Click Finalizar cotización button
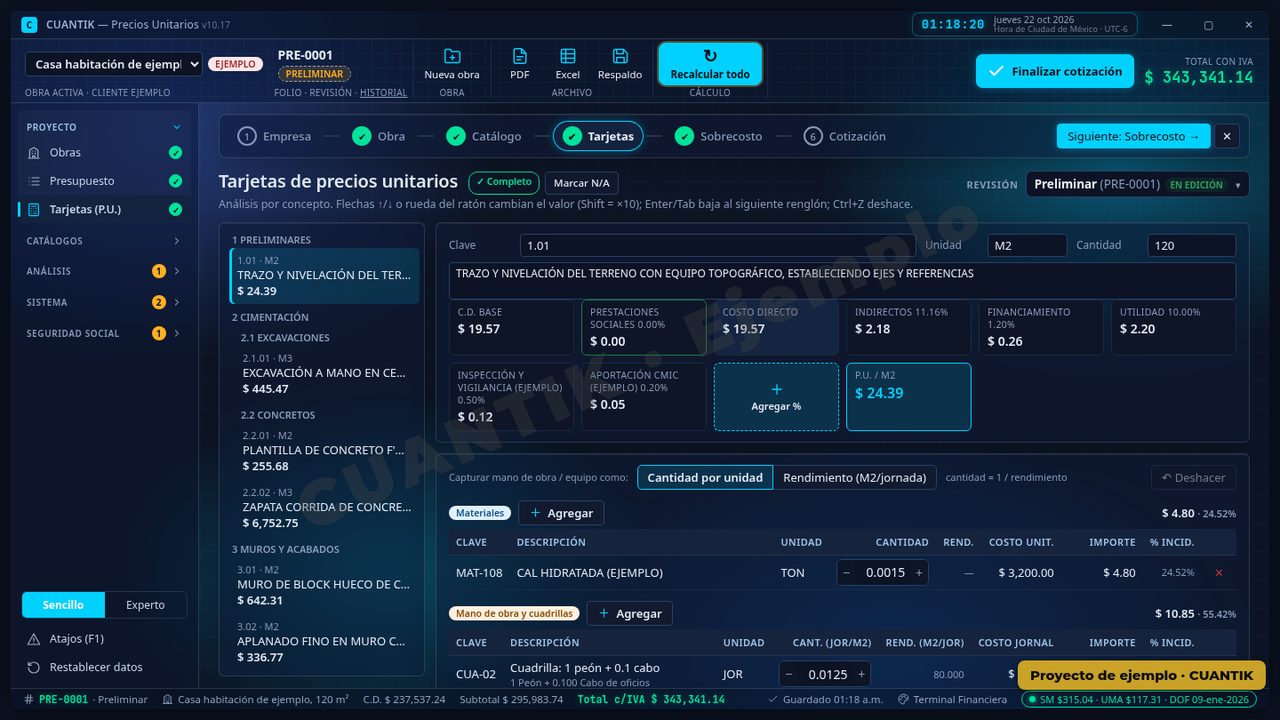This screenshot has width=1280, height=720. coord(1055,71)
